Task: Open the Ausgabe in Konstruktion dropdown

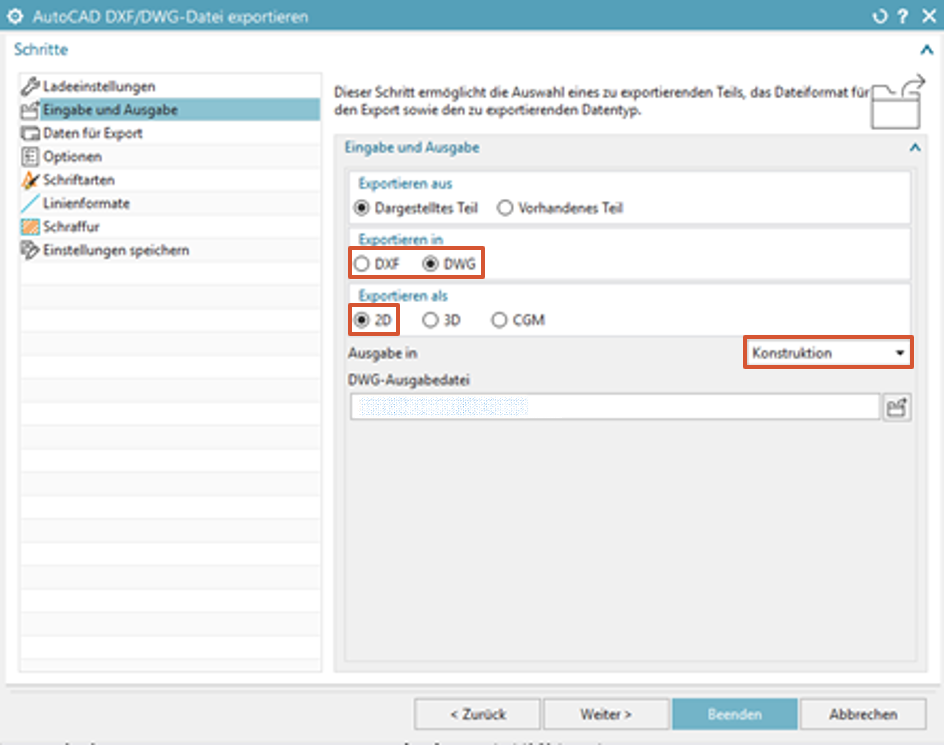Action: point(828,353)
